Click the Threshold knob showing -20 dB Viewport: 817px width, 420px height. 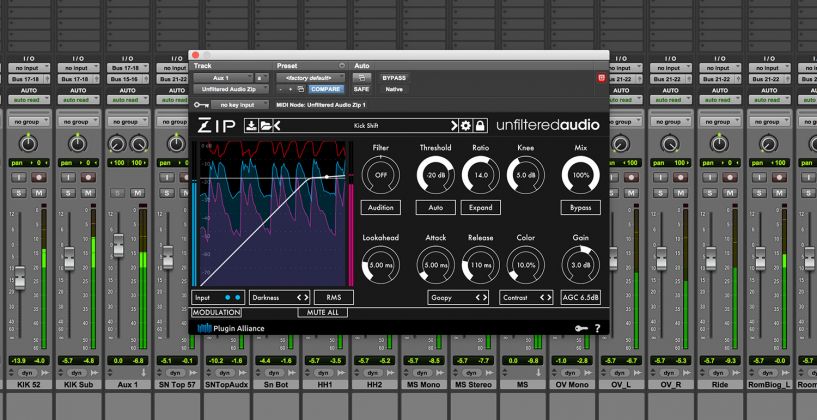point(436,175)
